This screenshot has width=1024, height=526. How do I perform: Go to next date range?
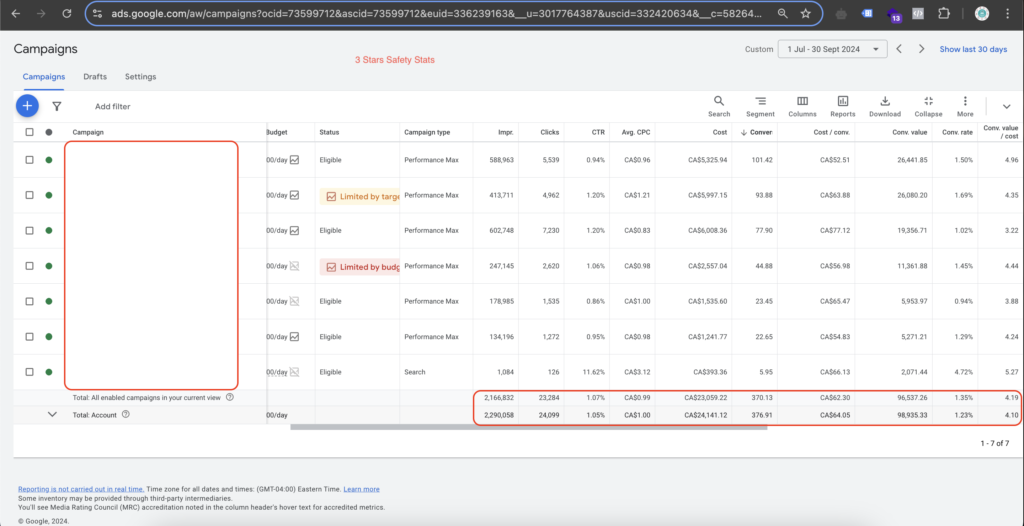[921, 49]
